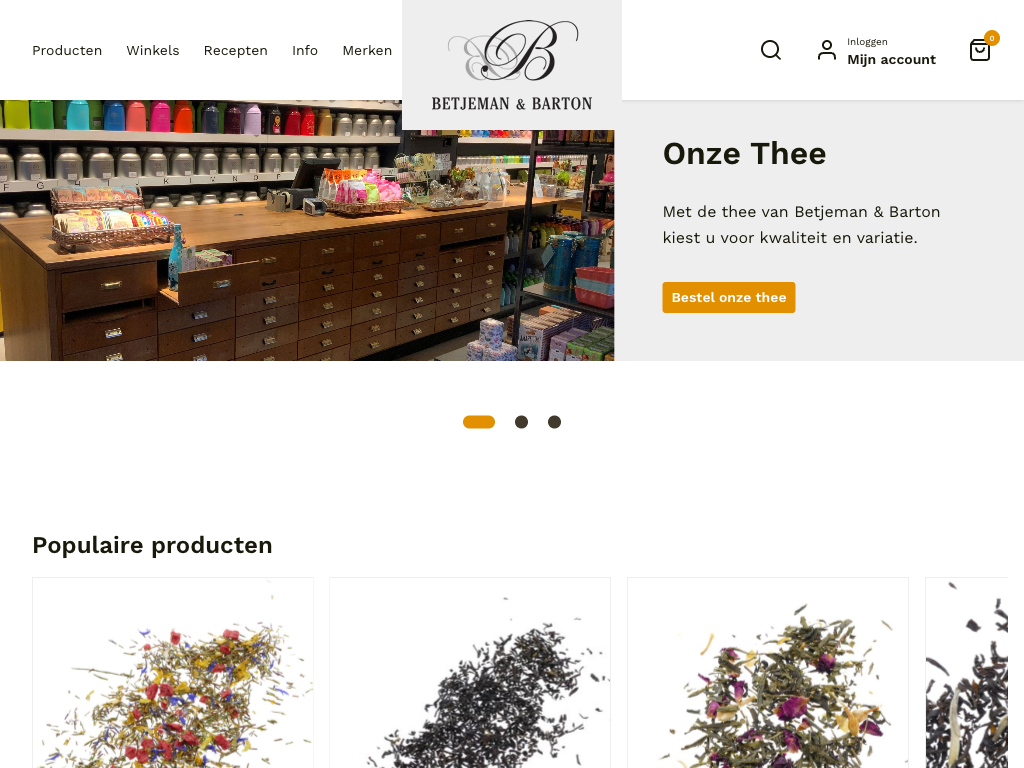The image size is (1024, 768).
Task: Open the rose petal green tea product
Action: 768,673
